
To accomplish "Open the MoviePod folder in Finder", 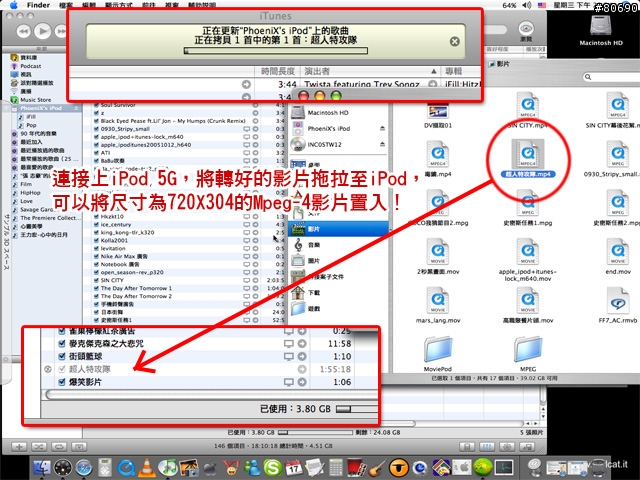I will point(438,354).
